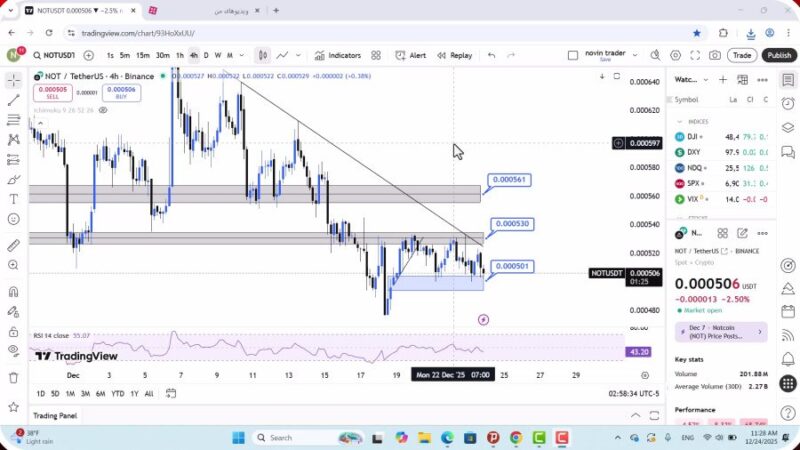Open the Trading Panel tab
This screenshot has width=800, height=450.
coord(55,416)
